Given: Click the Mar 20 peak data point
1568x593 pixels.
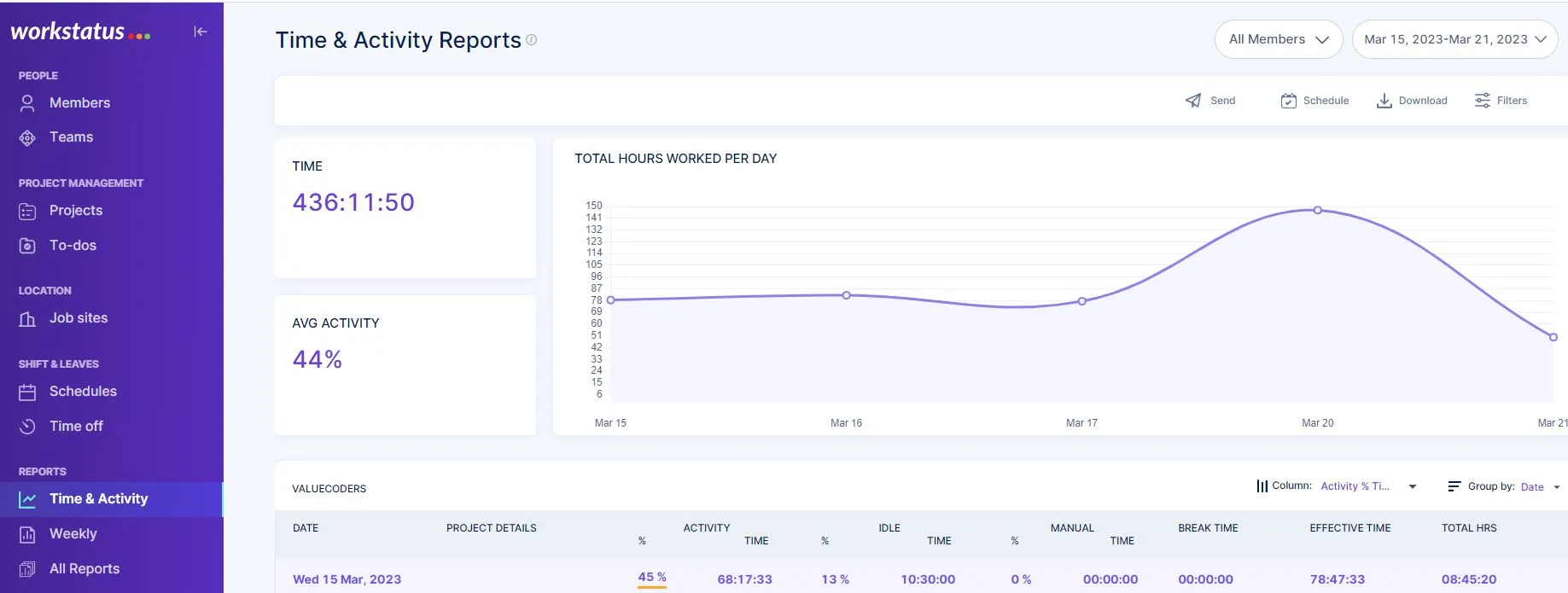Looking at the screenshot, I should pos(1317,210).
